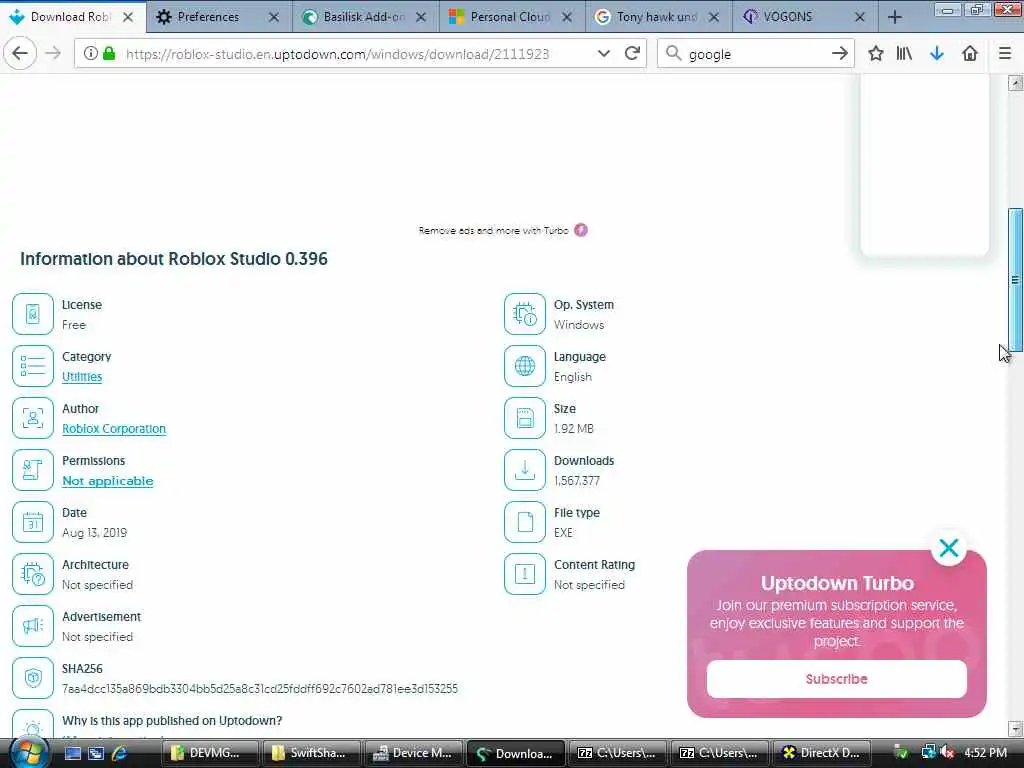
Task: Click the Op. System icon
Action: pos(524,313)
